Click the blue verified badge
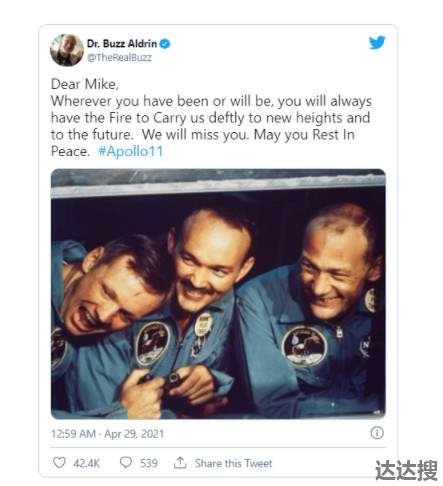The width and height of the screenshot is (443, 486). pos(165,44)
